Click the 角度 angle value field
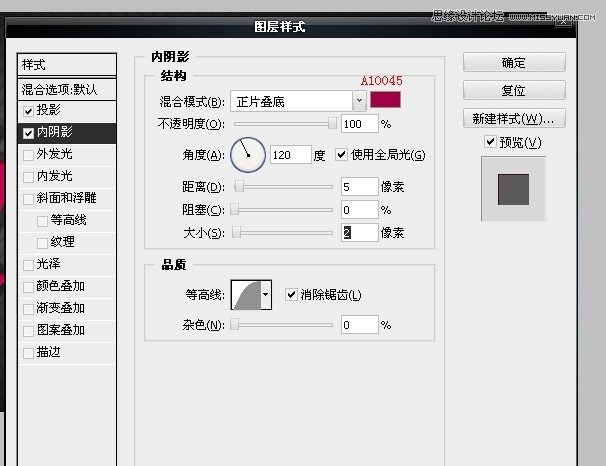This screenshot has height=466, width=606. pyautogui.click(x=290, y=155)
